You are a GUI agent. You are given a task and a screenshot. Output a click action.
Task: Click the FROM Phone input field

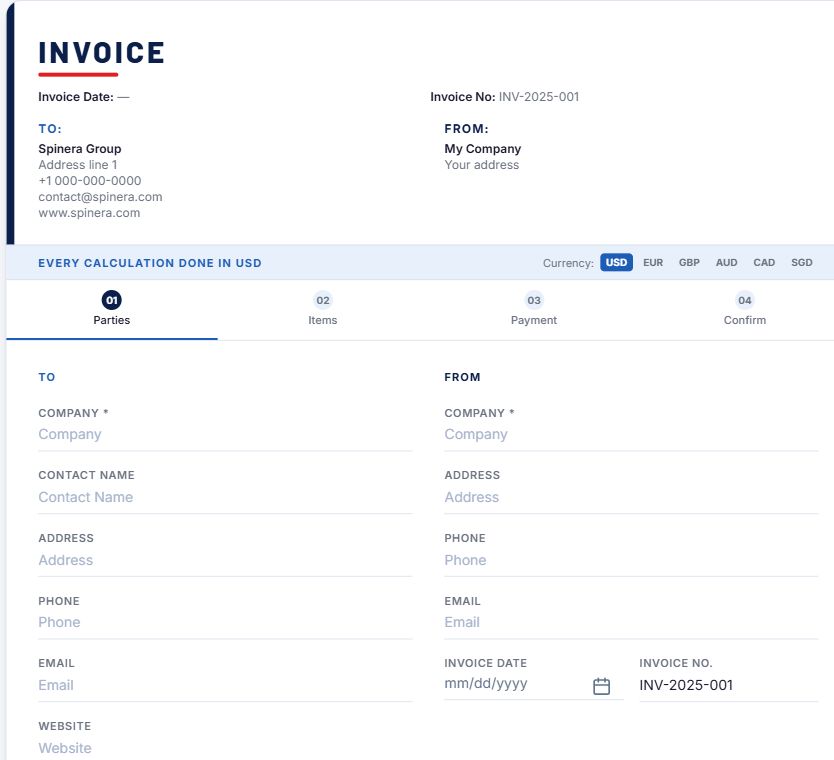(631, 560)
